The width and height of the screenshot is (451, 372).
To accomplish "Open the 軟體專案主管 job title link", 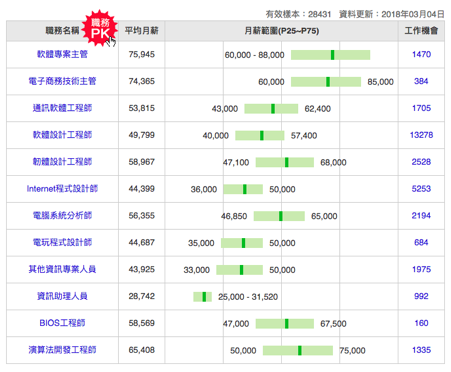I will tap(62, 54).
